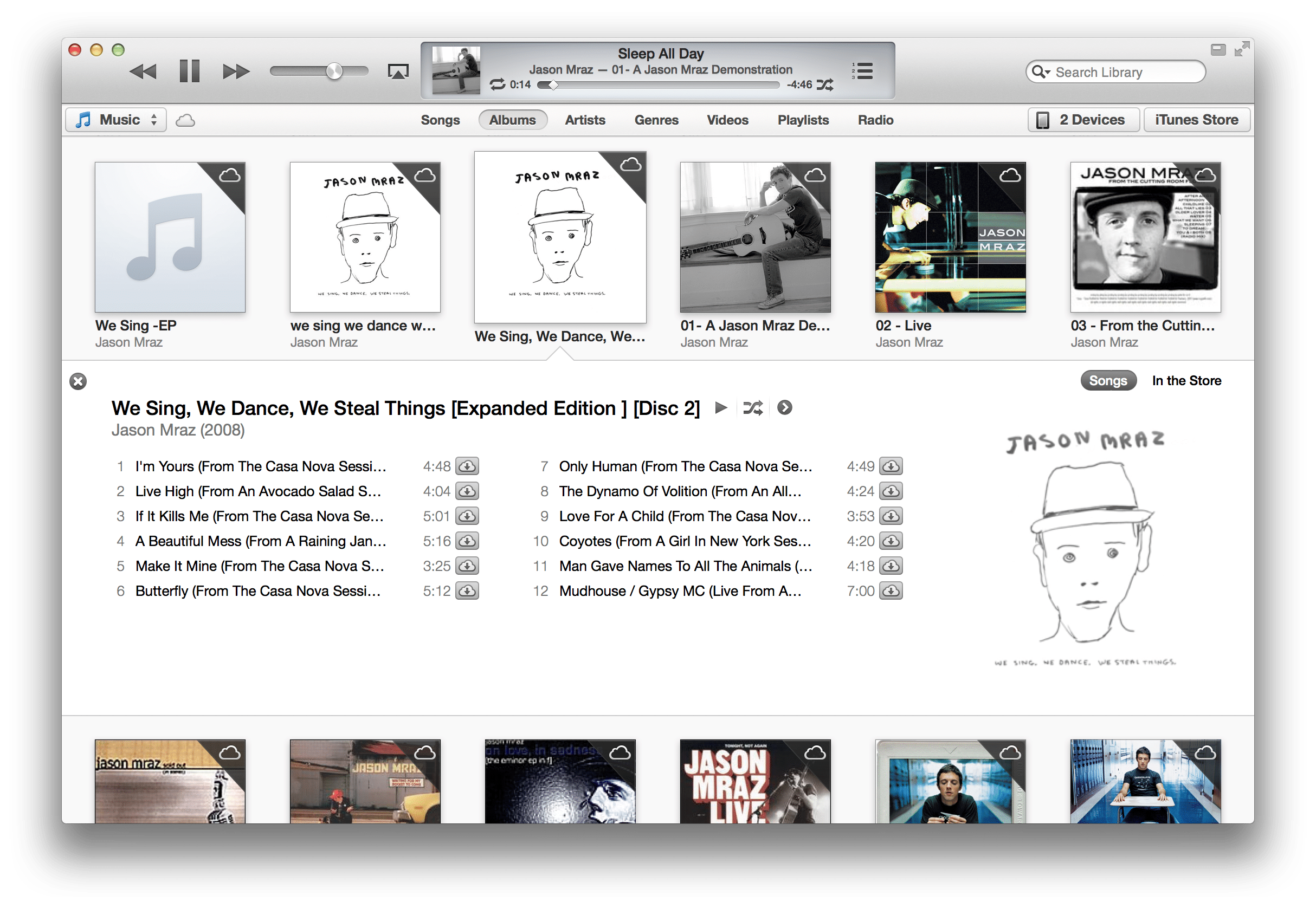Click the Search Library field

point(1115,73)
